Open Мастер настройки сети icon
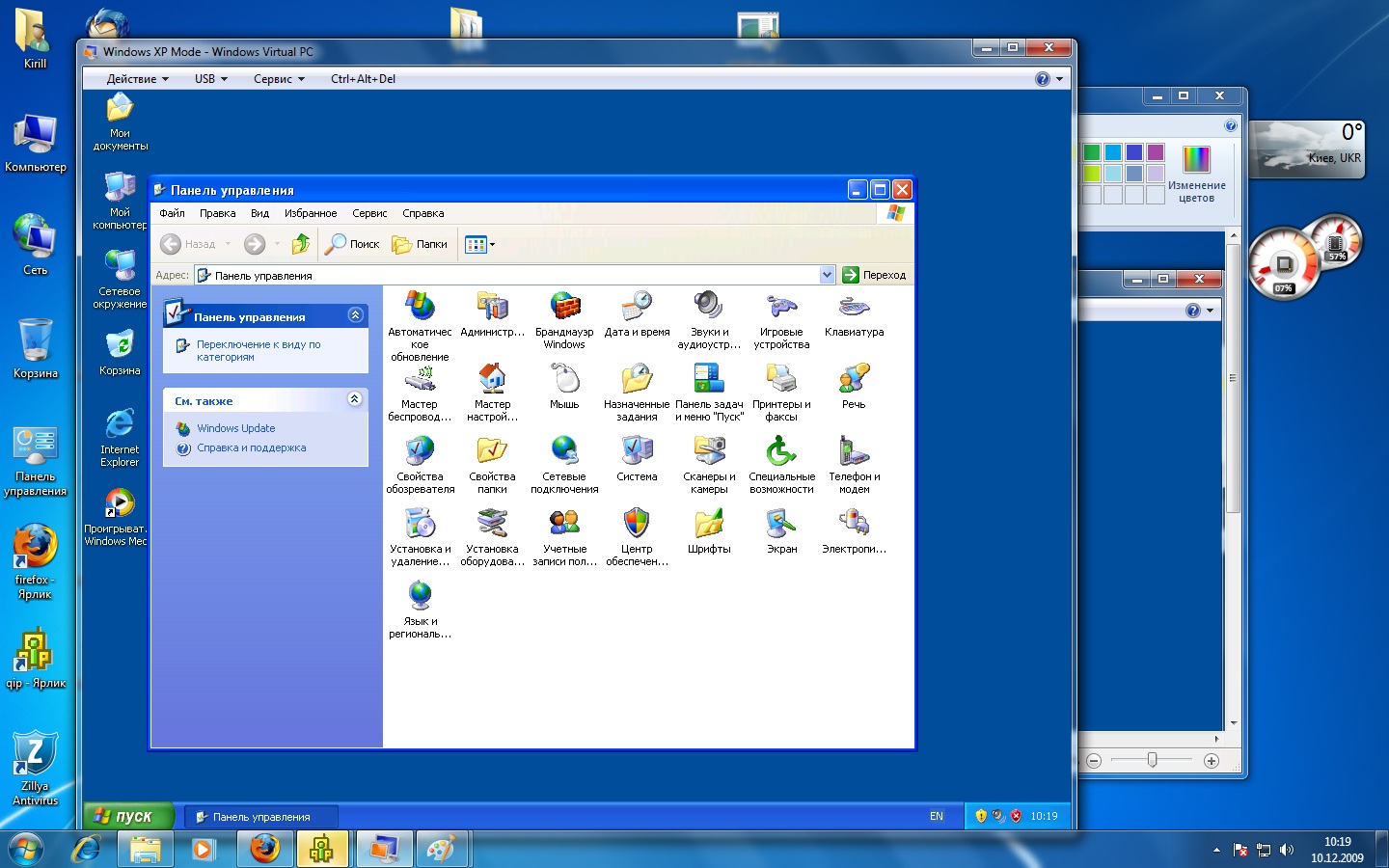1389x868 pixels. click(x=492, y=393)
